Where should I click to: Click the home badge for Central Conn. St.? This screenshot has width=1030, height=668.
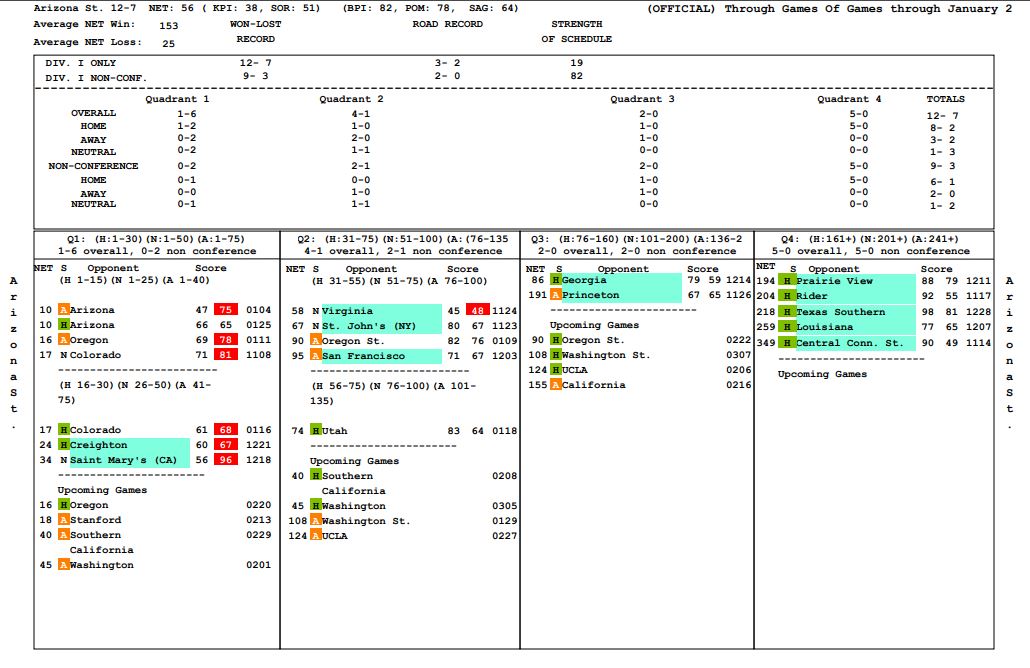tap(788, 344)
